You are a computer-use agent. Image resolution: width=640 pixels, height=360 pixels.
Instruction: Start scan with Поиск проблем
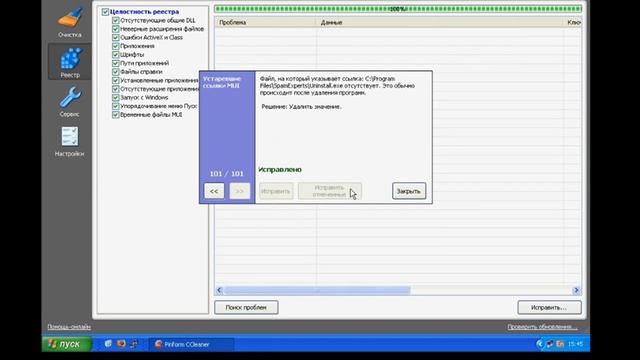246,307
